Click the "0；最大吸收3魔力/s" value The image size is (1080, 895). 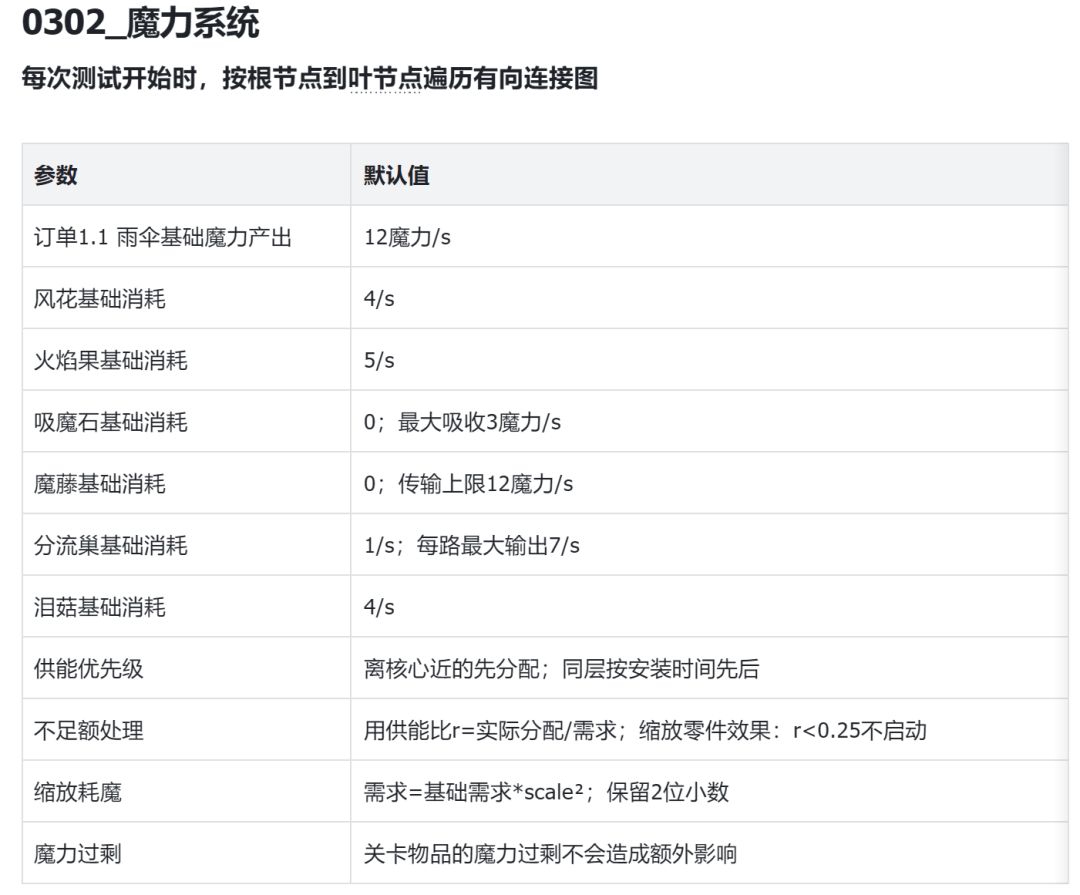(462, 422)
